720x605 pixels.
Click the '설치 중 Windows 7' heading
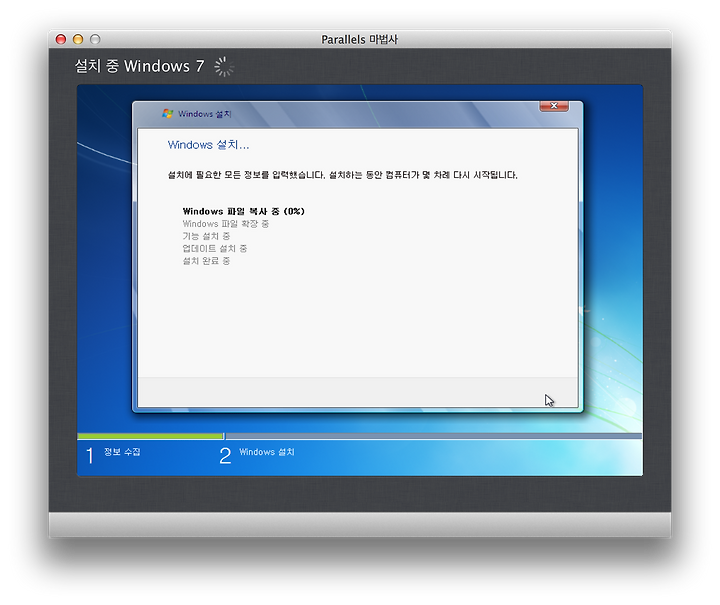click(140, 66)
